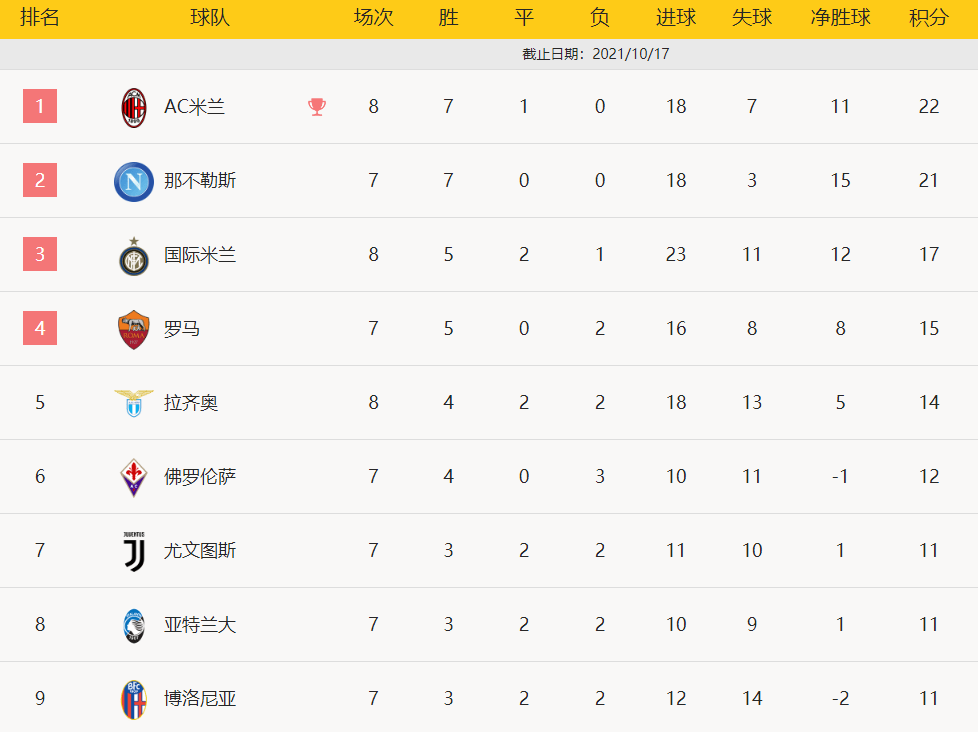This screenshot has width=978, height=732.
Task: Click the 净胜球 column header
Action: (x=840, y=17)
